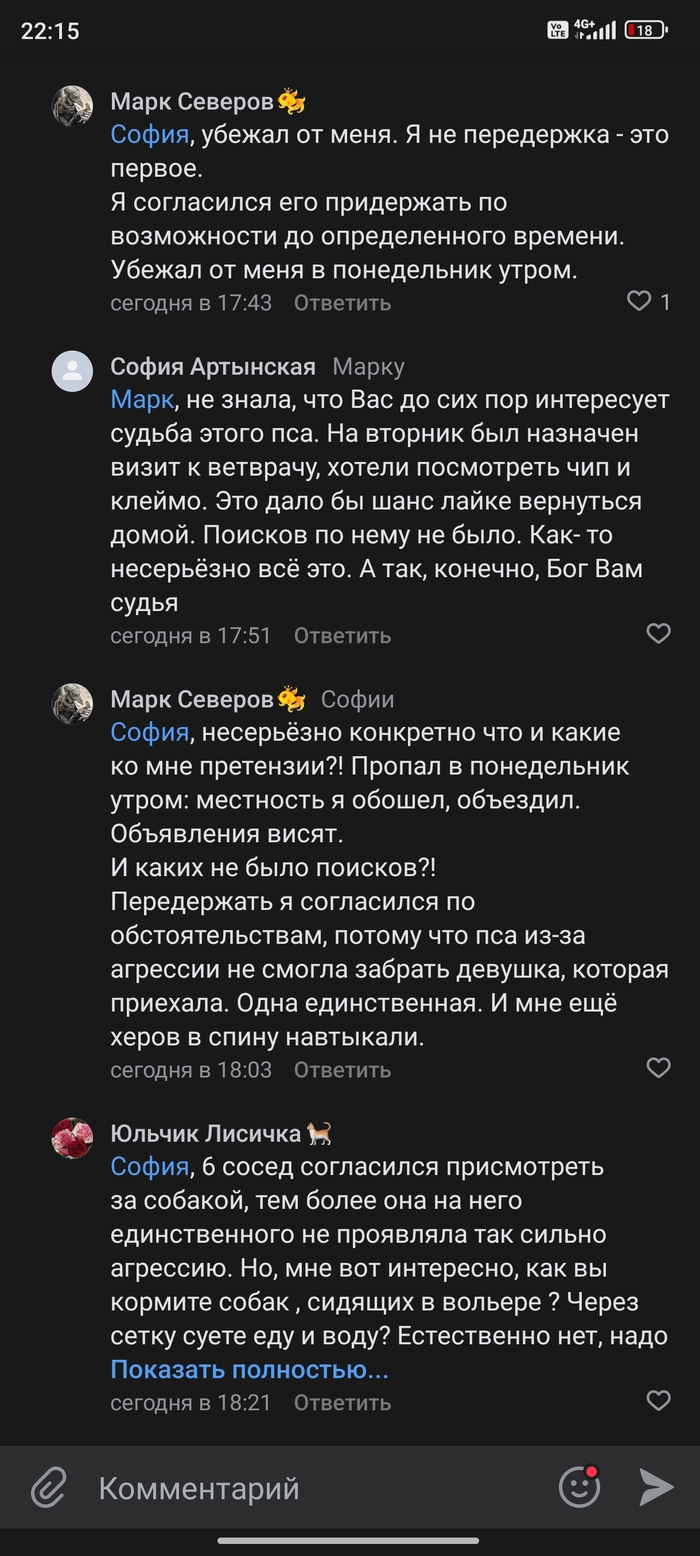Expand full comment via "Показать полностью..."
The width and height of the screenshot is (700, 1556).
(249, 1369)
